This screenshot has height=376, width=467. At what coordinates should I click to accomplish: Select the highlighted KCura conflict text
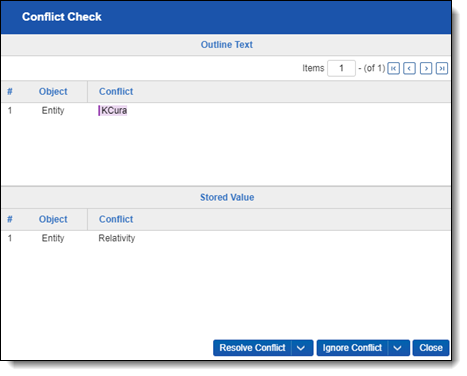pyautogui.click(x=113, y=110)
